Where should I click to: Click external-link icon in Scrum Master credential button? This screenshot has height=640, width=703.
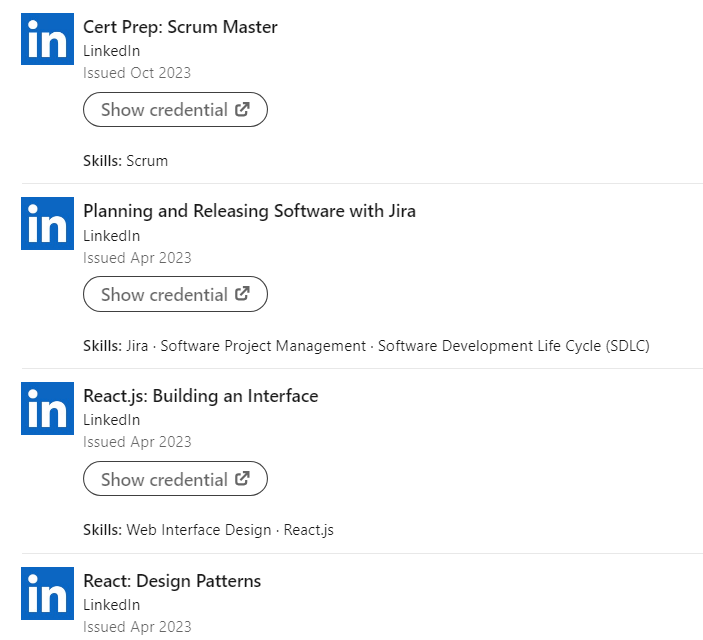(242, 109)
